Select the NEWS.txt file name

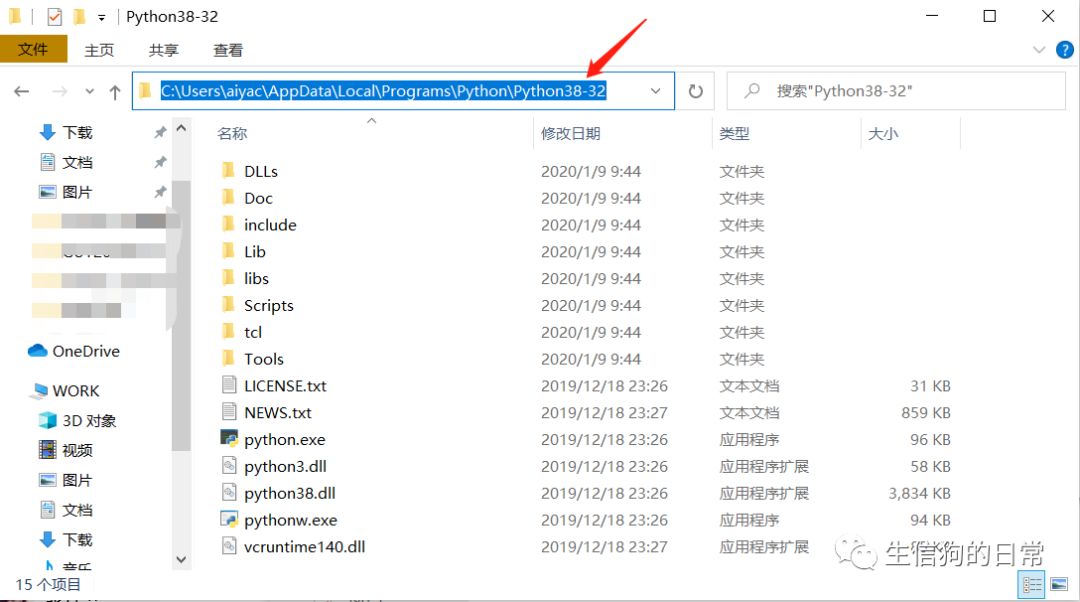[x=278, y=413]
